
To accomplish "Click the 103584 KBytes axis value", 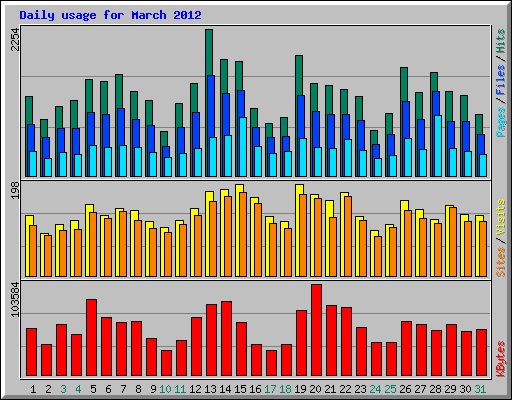I will [15, 300].
